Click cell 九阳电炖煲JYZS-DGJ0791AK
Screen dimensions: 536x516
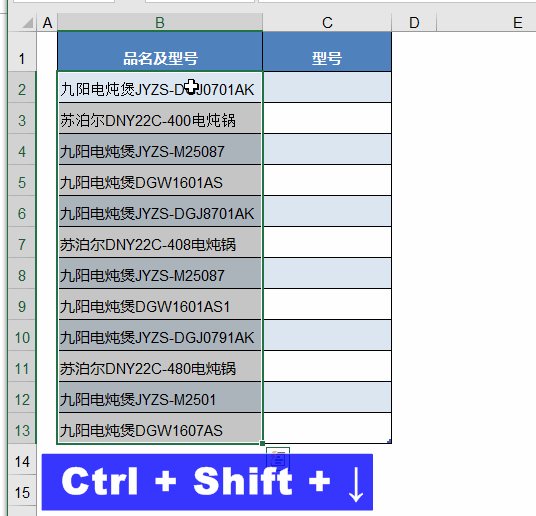point(160,336)
